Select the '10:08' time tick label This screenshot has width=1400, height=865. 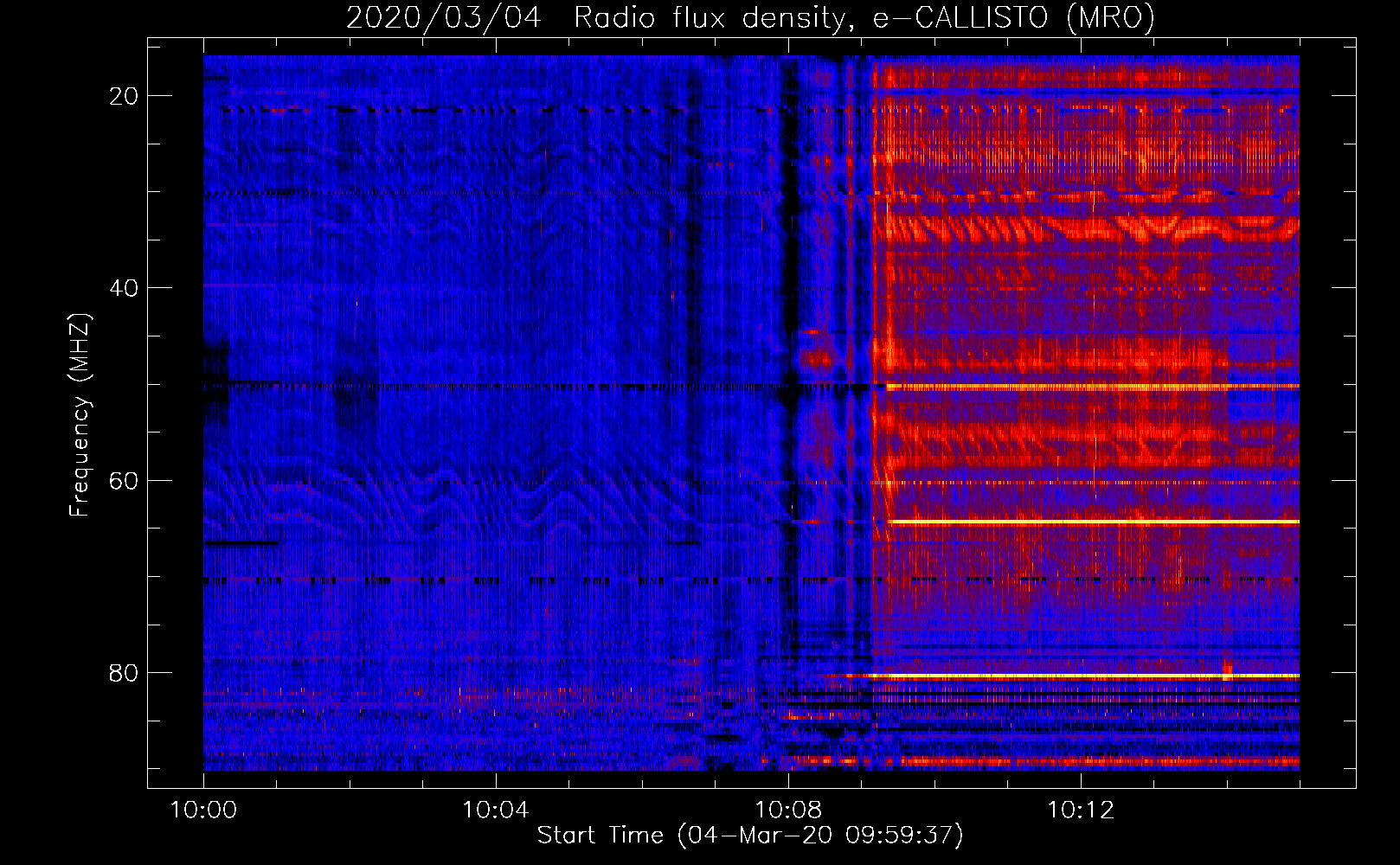[788, 811]
